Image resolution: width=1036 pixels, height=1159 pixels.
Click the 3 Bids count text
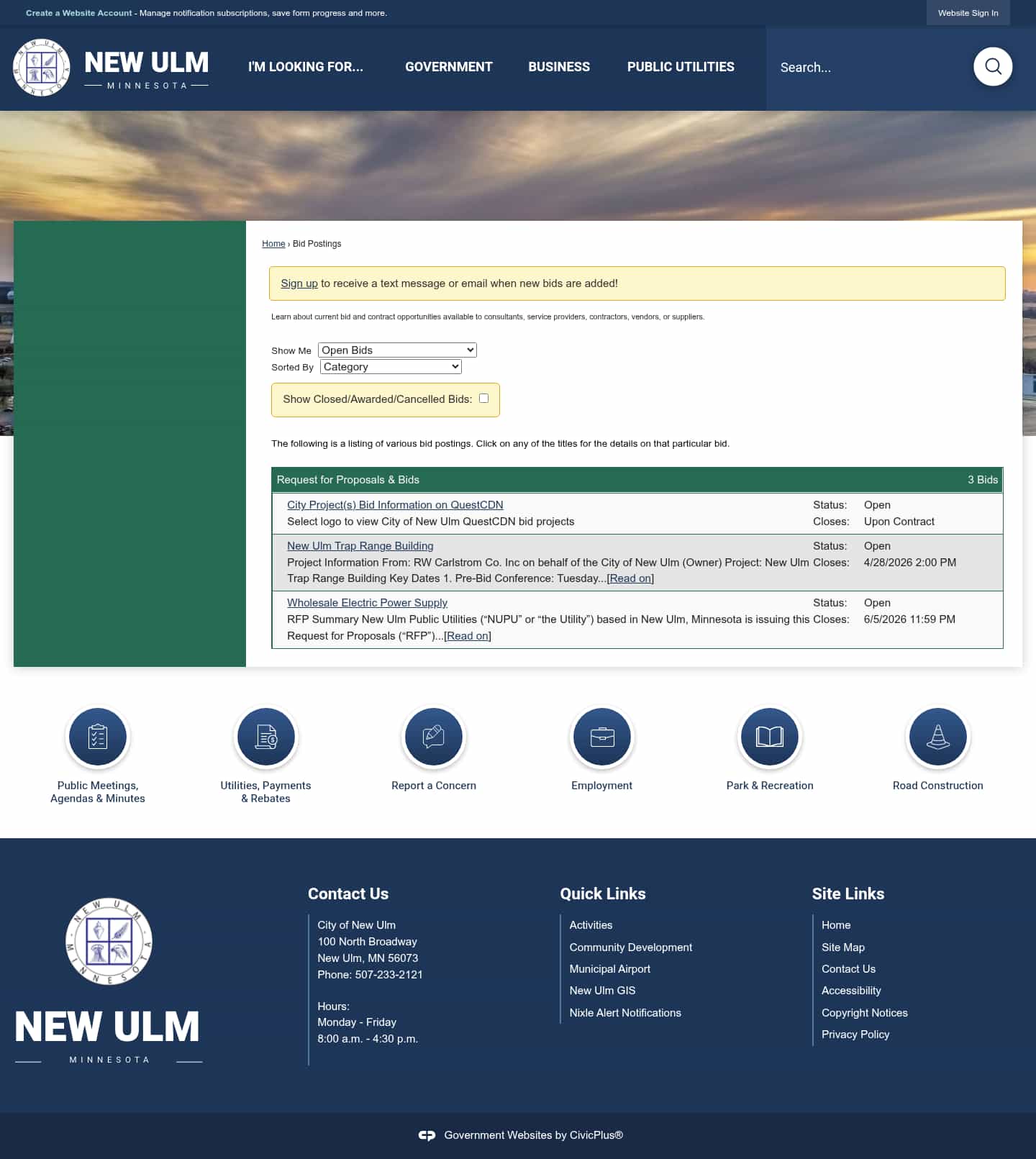pyautogui.click(x=983, y=480)
